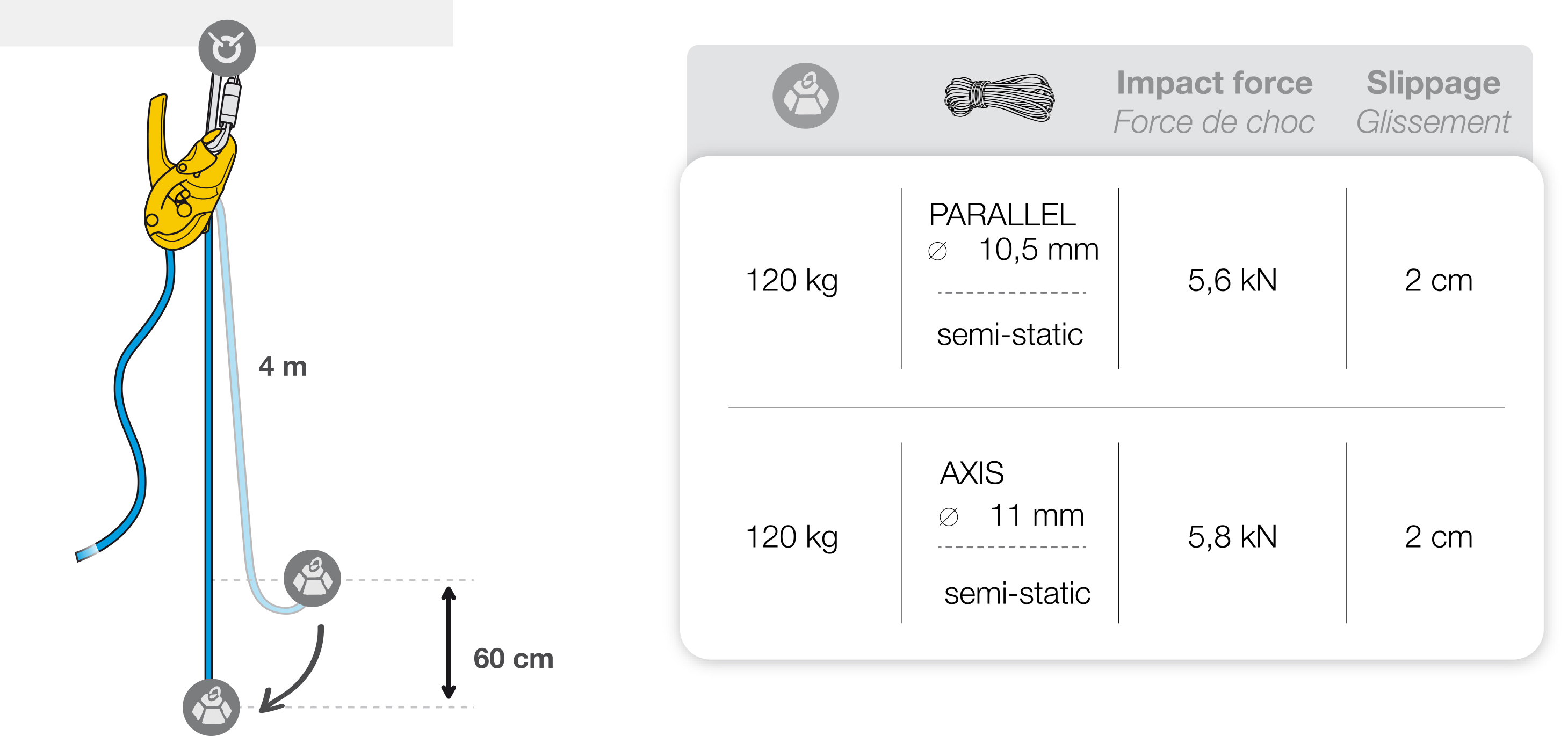Click the harness icon in table header
This screenshot has height=736, width=1568.
point(805,96)
